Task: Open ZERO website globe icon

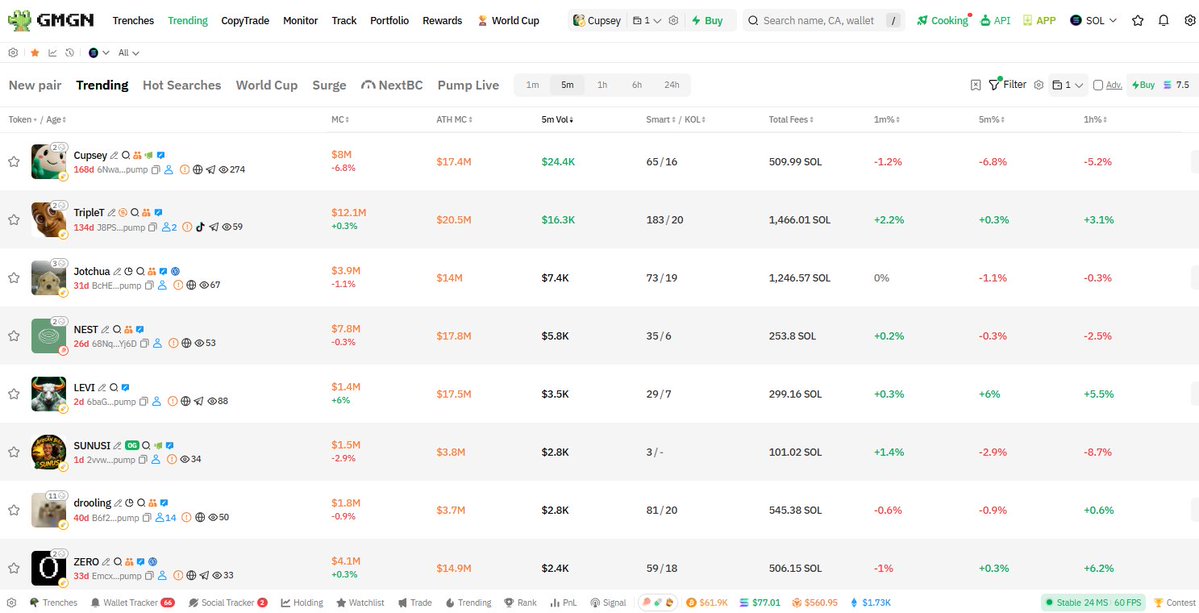Action: coord(191,576)
